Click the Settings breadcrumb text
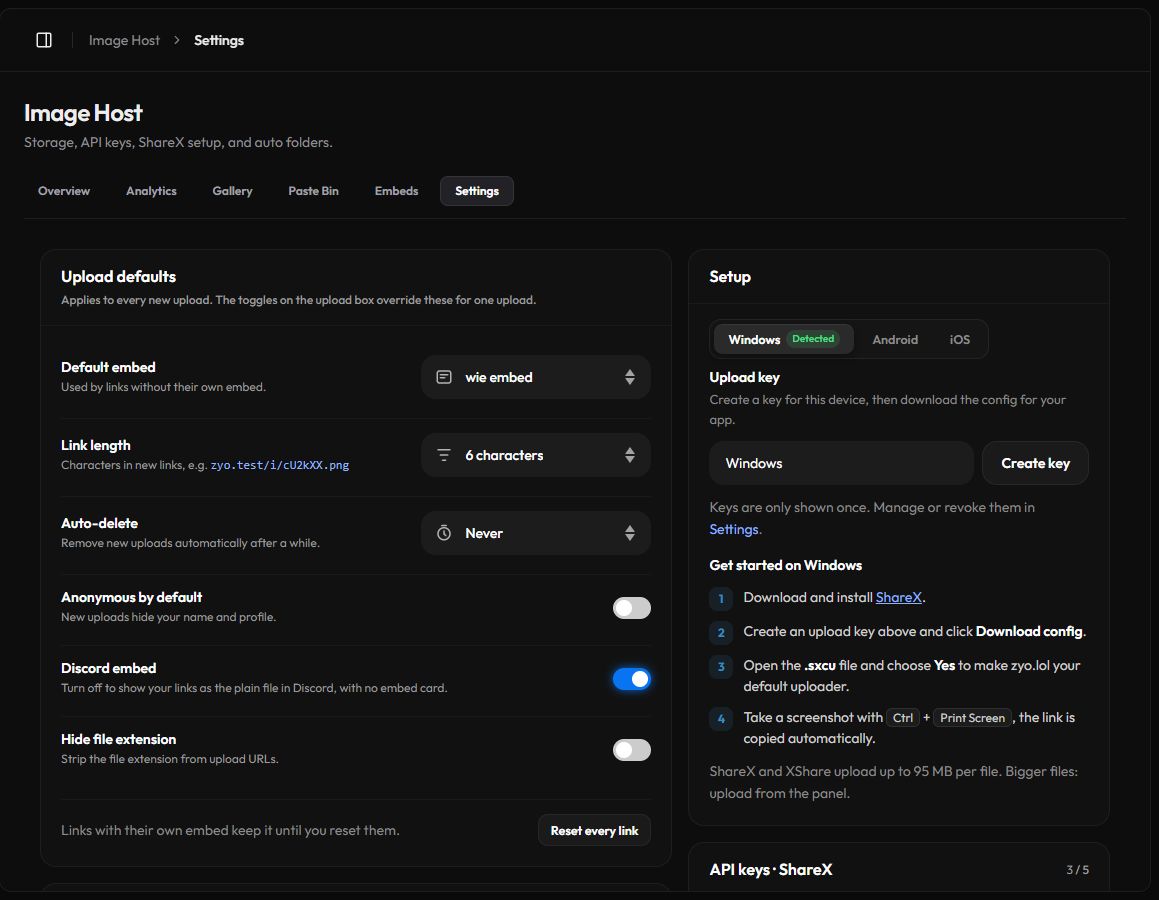This screenshot has width=1159, height=900. [x=219, y=40]
